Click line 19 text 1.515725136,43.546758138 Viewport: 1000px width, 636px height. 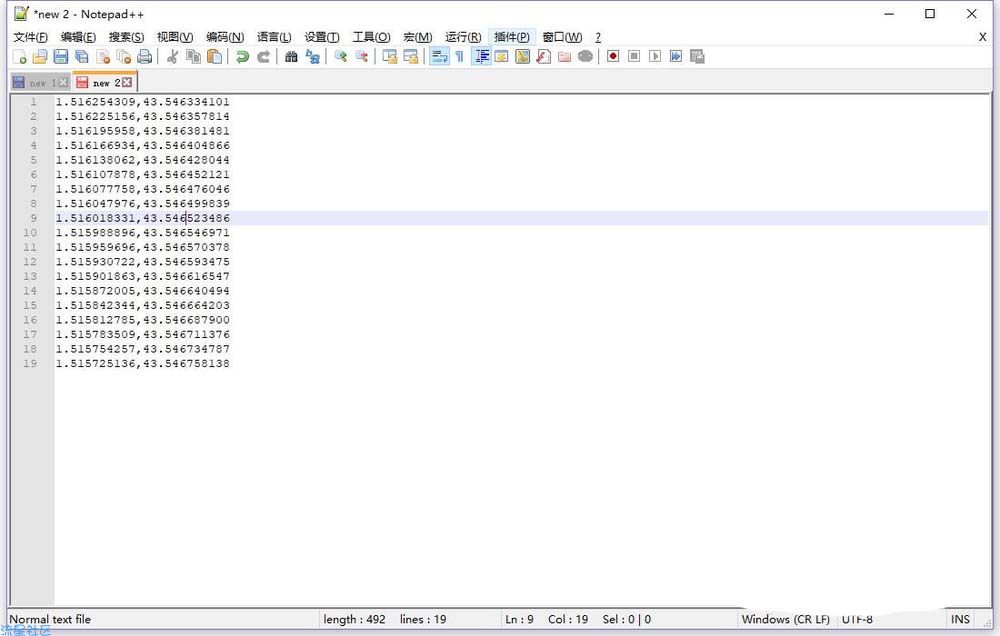coord(142,364)
